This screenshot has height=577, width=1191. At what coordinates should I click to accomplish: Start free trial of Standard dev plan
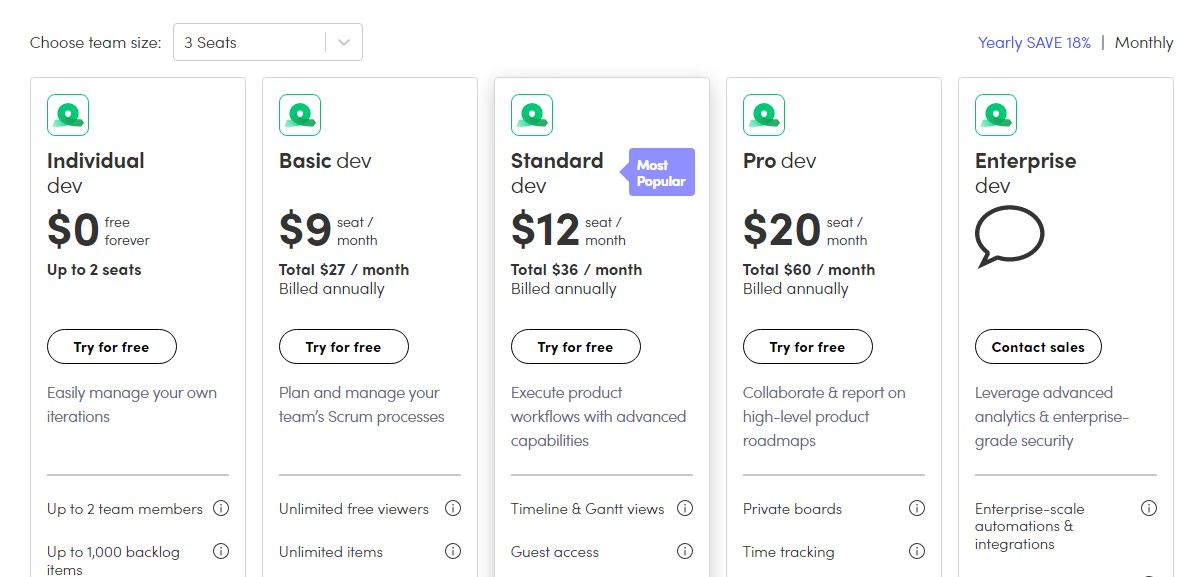coord(576,347)
